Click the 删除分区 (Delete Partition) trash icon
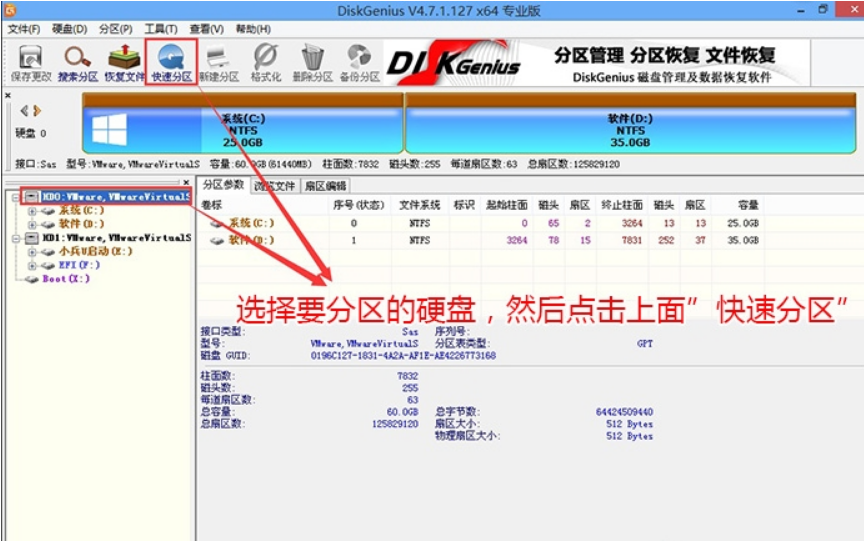Viewport: 864px width, 541px height. [x=312, y=60]
